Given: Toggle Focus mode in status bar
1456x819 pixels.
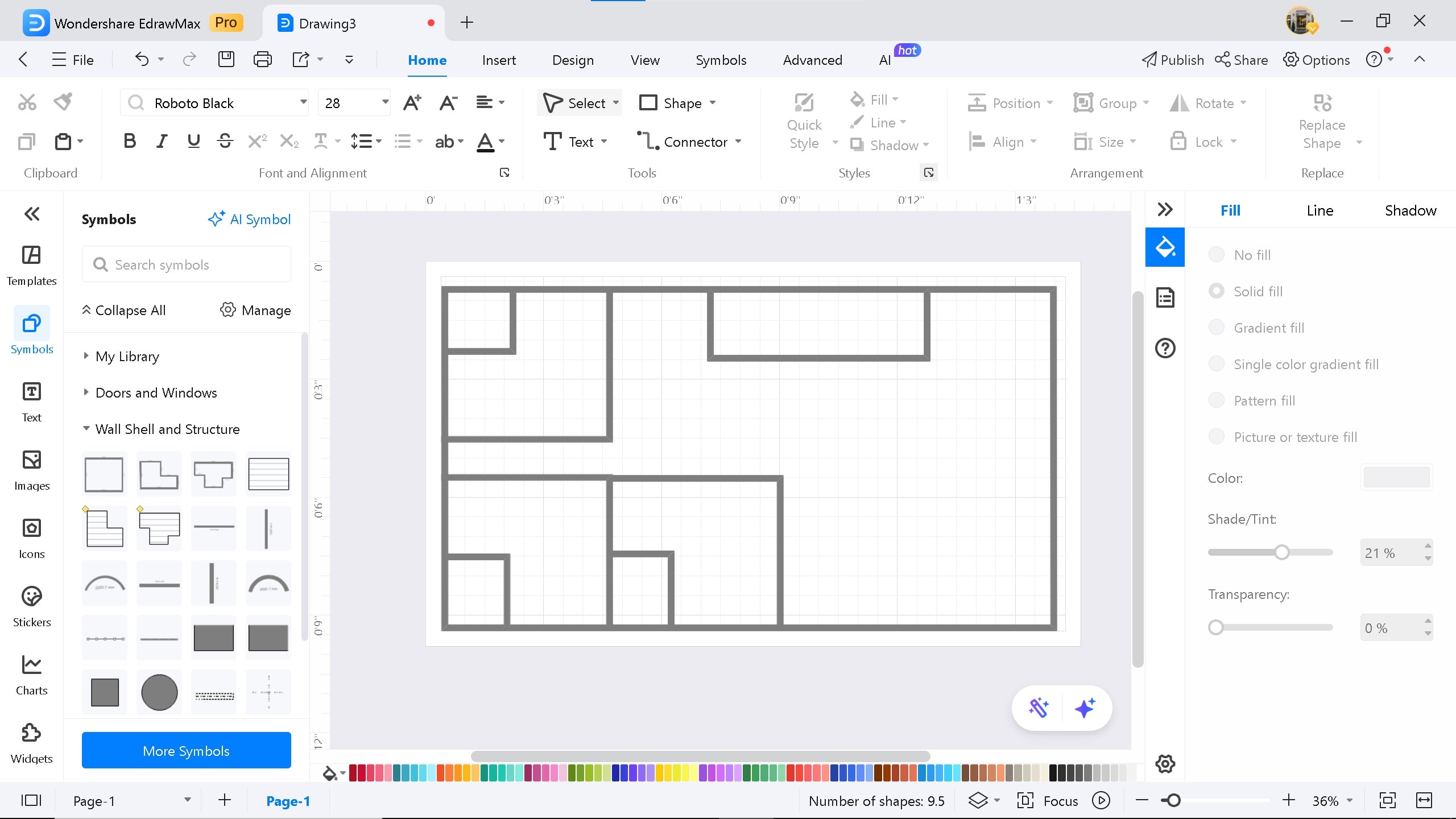Looking at the screenshot, I should (x=1048, y=801).
